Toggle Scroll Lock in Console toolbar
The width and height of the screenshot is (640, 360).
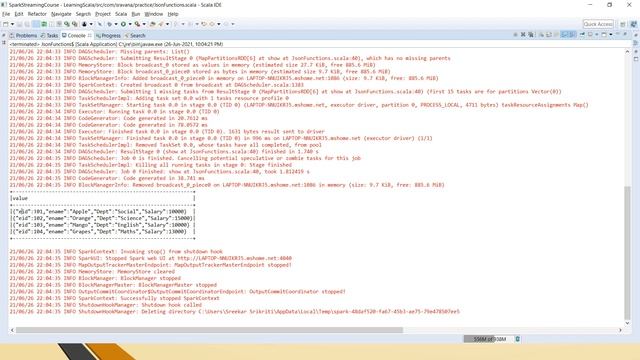pyautogui.click(x=549, y=35)
